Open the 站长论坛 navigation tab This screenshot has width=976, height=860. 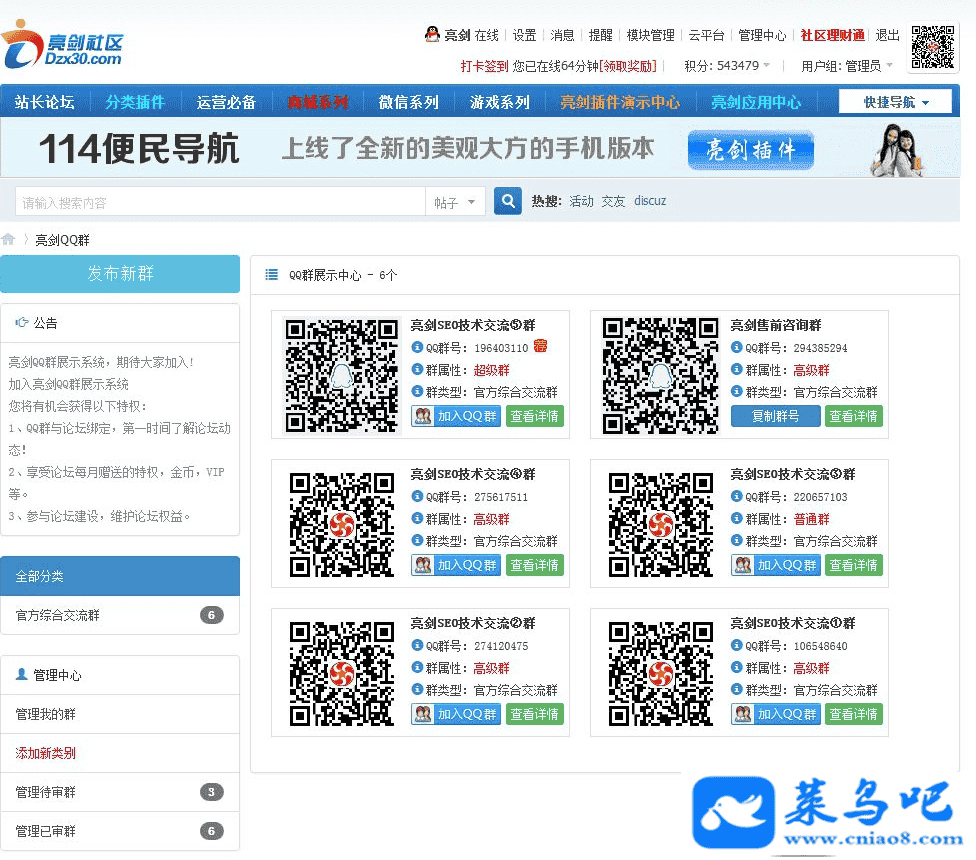[45, 102]
